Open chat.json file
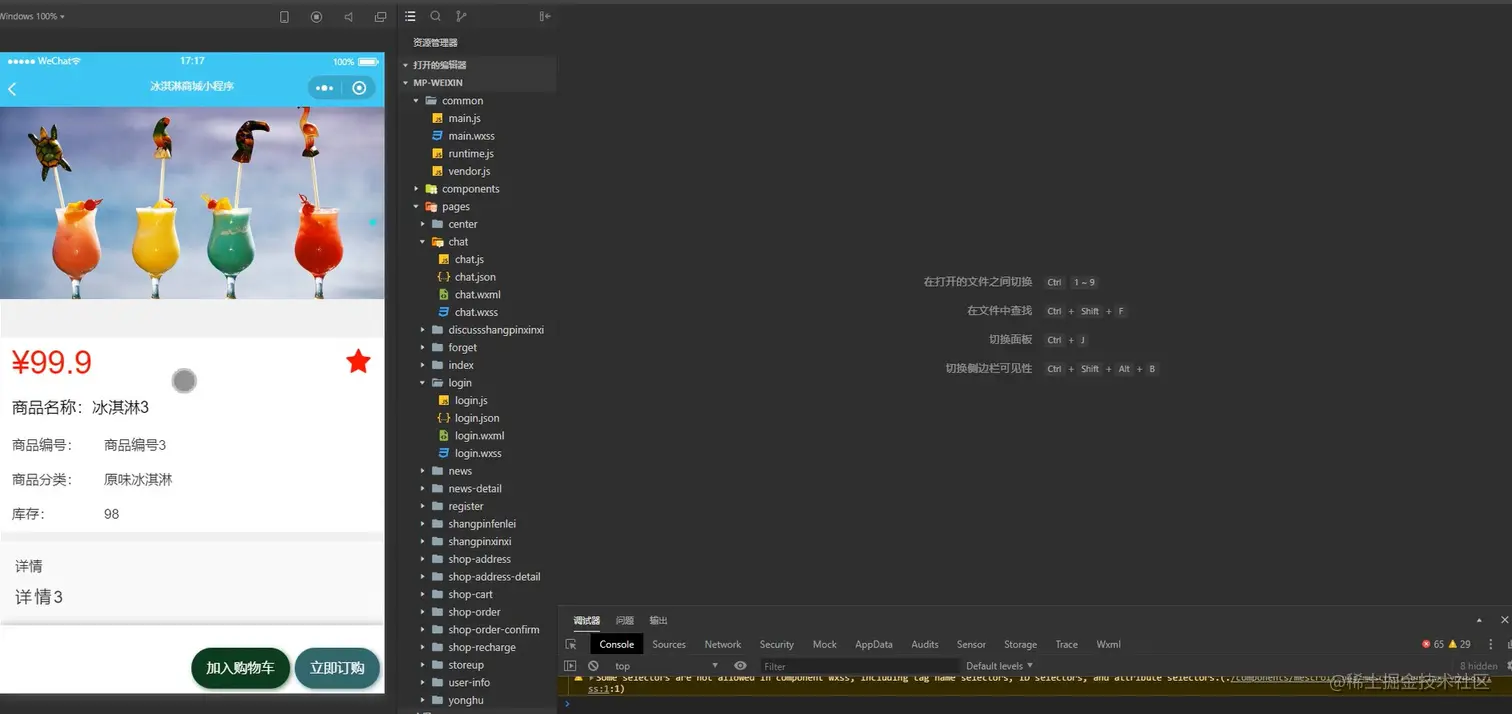Viewport: 1512px width, 714px height. point(475,277)
